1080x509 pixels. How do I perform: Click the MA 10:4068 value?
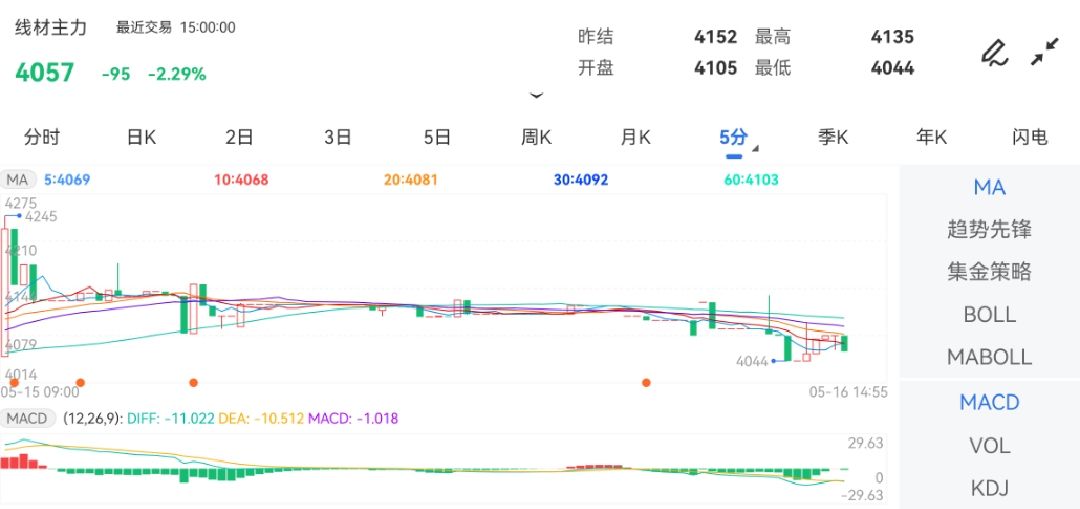[x=241, y=180]
